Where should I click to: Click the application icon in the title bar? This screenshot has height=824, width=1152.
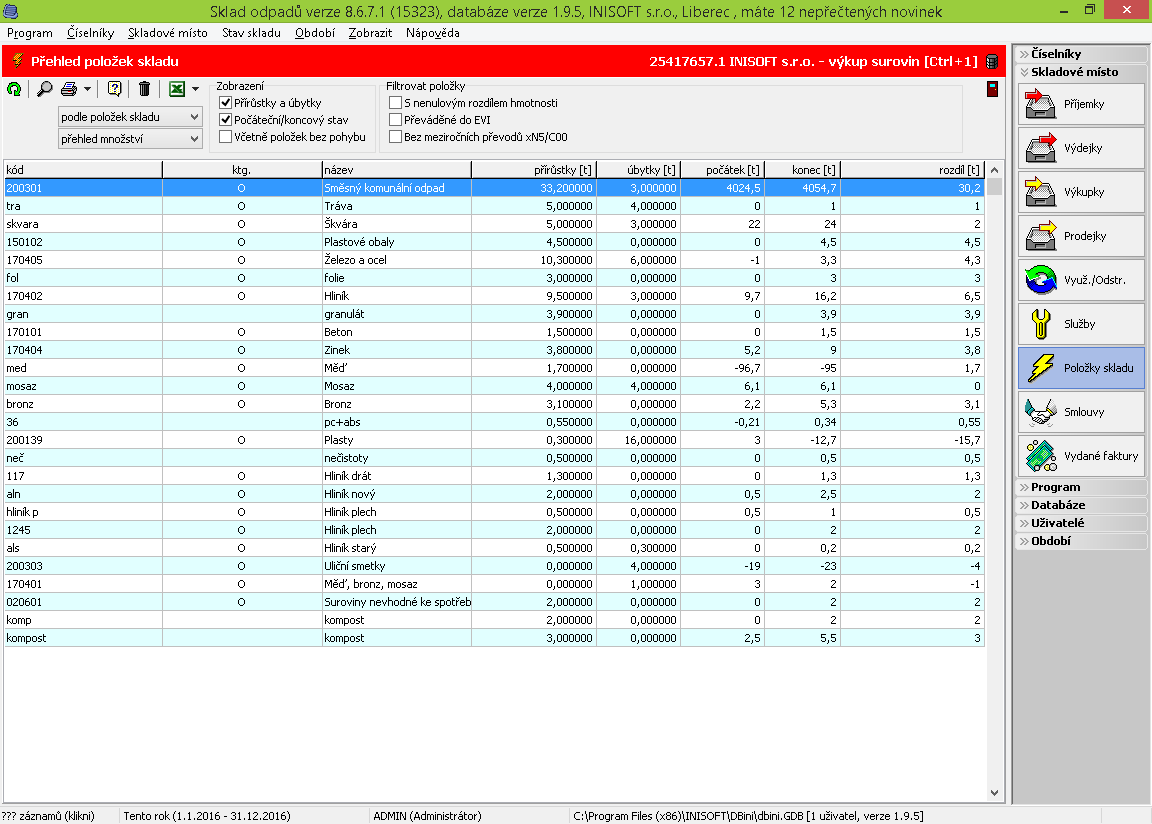click(x=10, y=11)
